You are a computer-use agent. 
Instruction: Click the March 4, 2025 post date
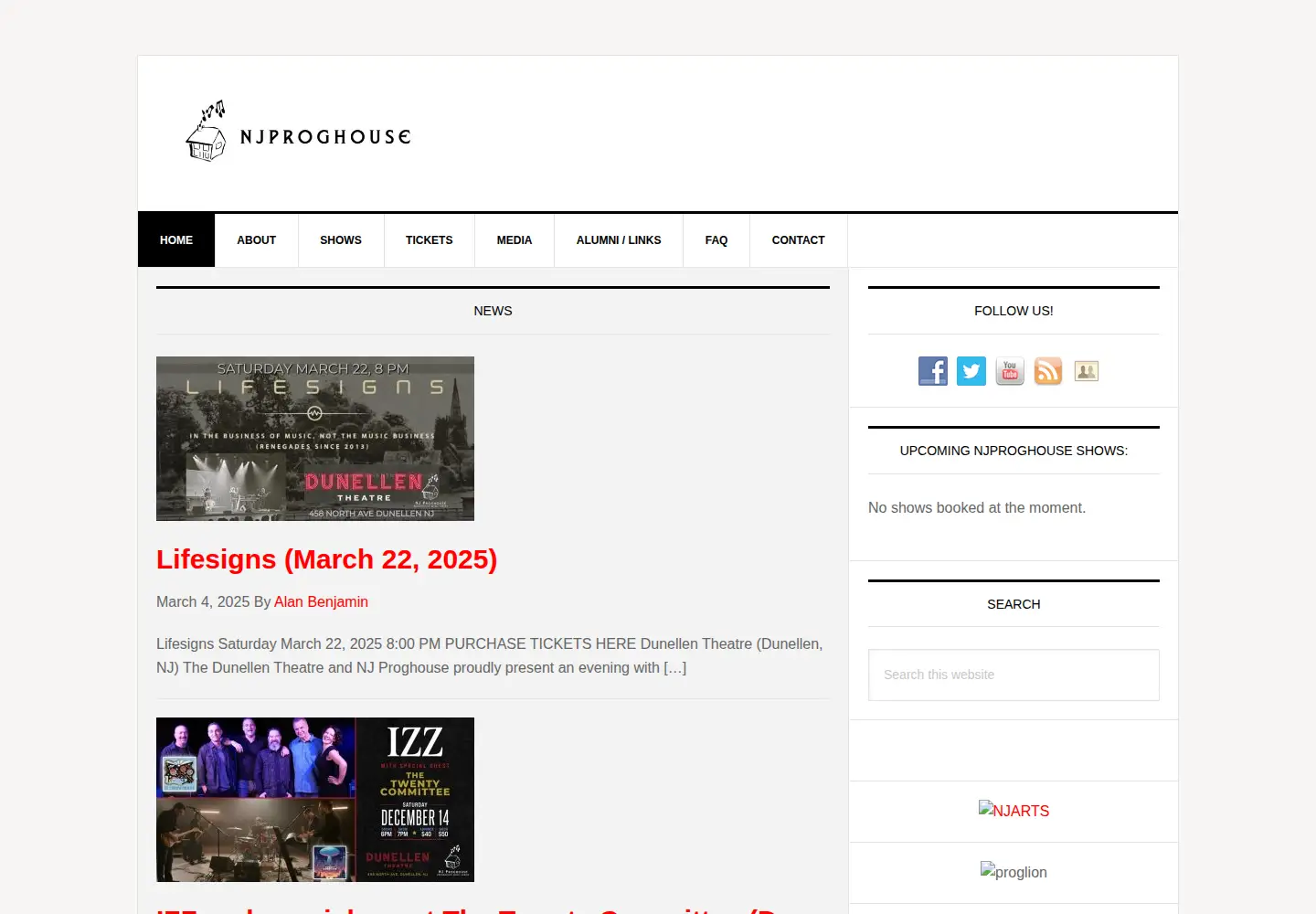click(x=203, y=601)
